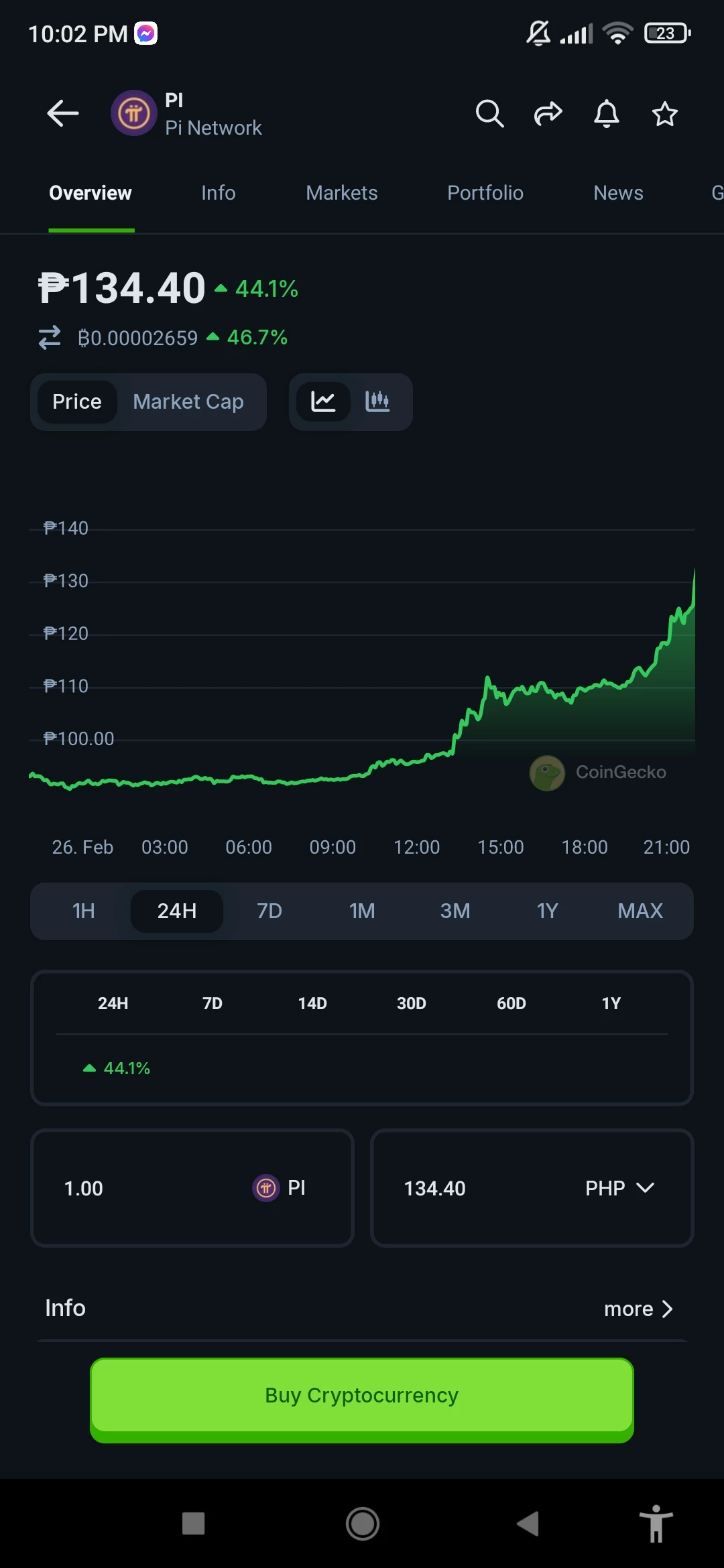Open PHP currency dropdown
Screen dimensions: 724x1568
tap(619, 1188)
